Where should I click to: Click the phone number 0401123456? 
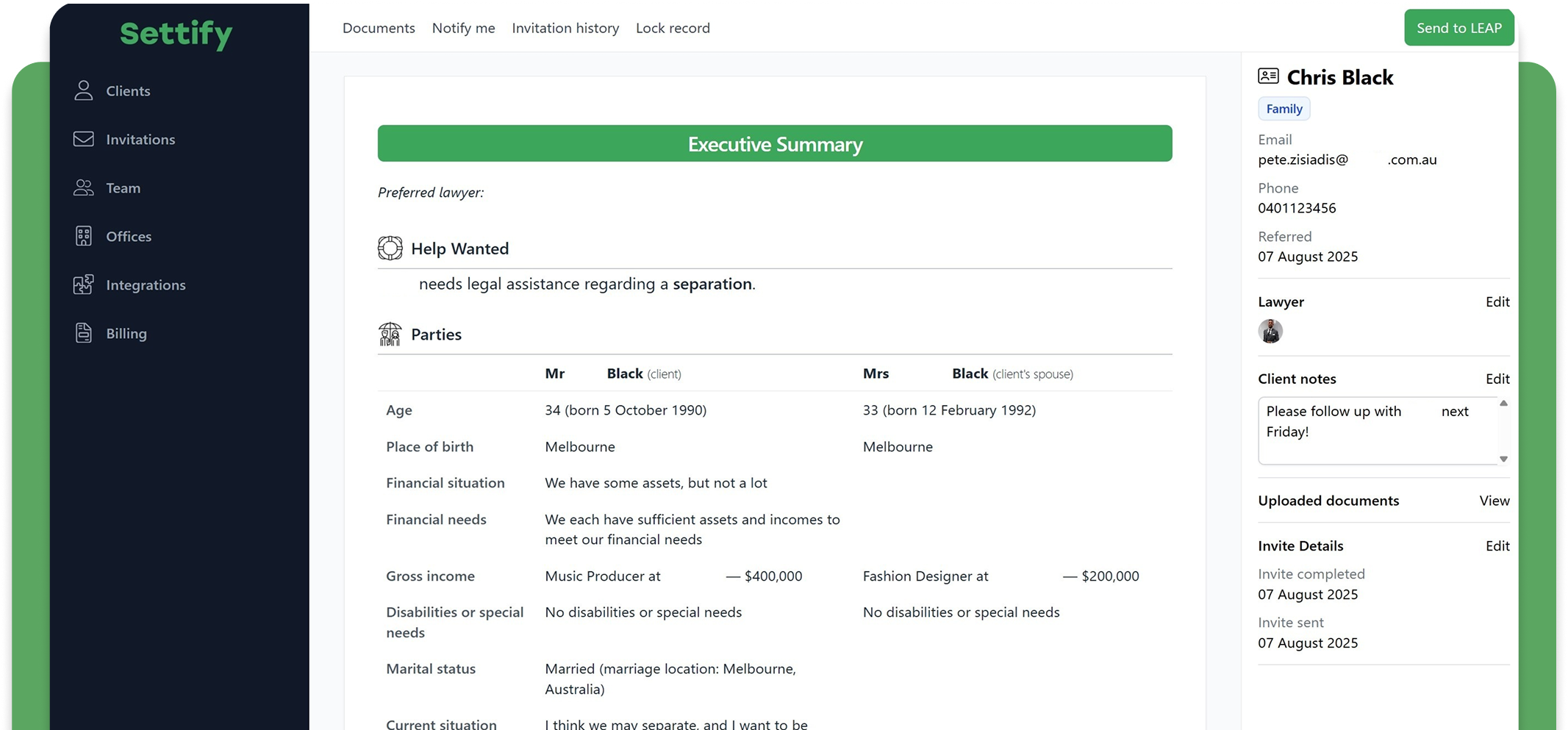tap(1297, 208)
